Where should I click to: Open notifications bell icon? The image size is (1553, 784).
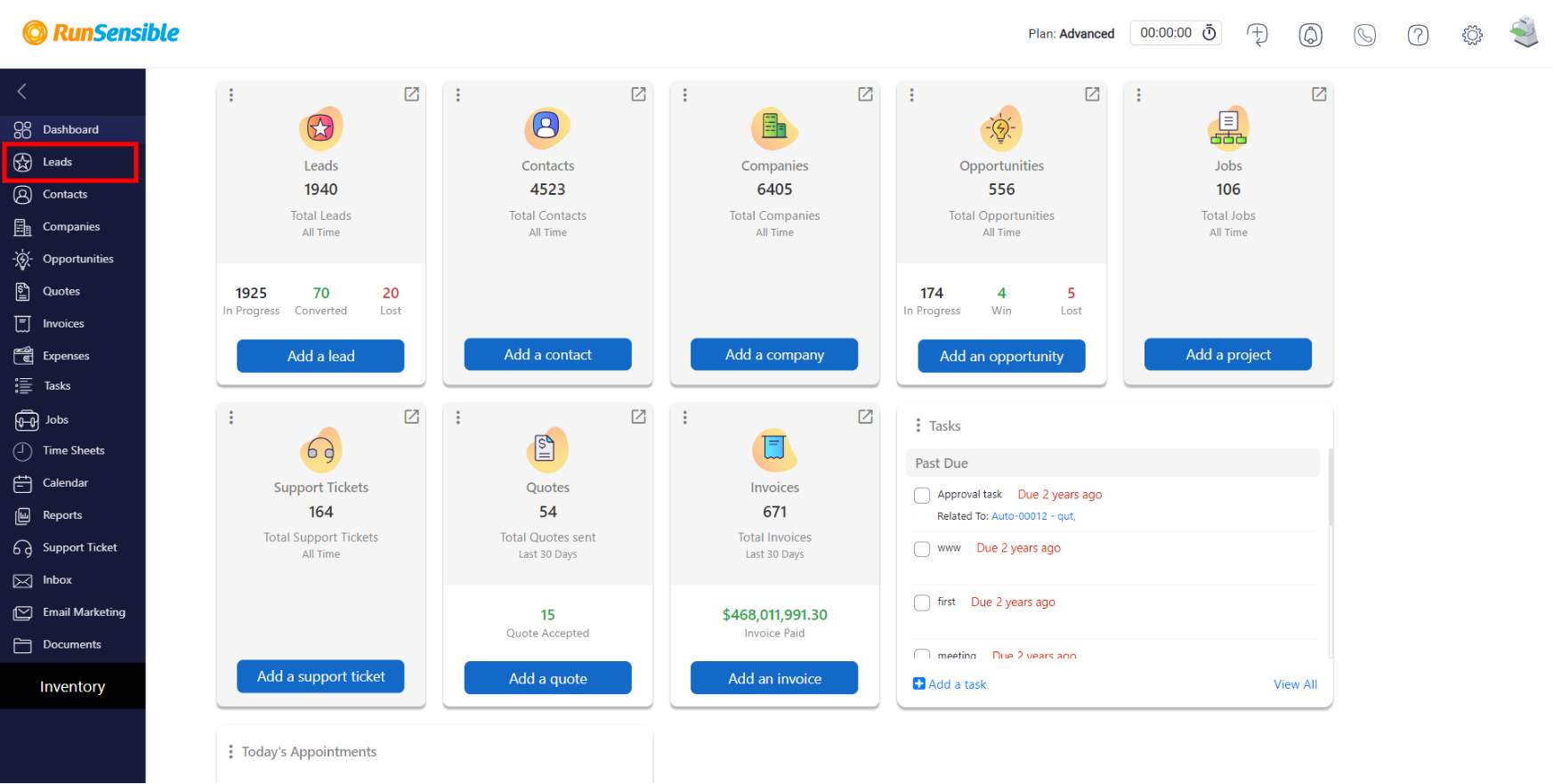(1310, 35)
